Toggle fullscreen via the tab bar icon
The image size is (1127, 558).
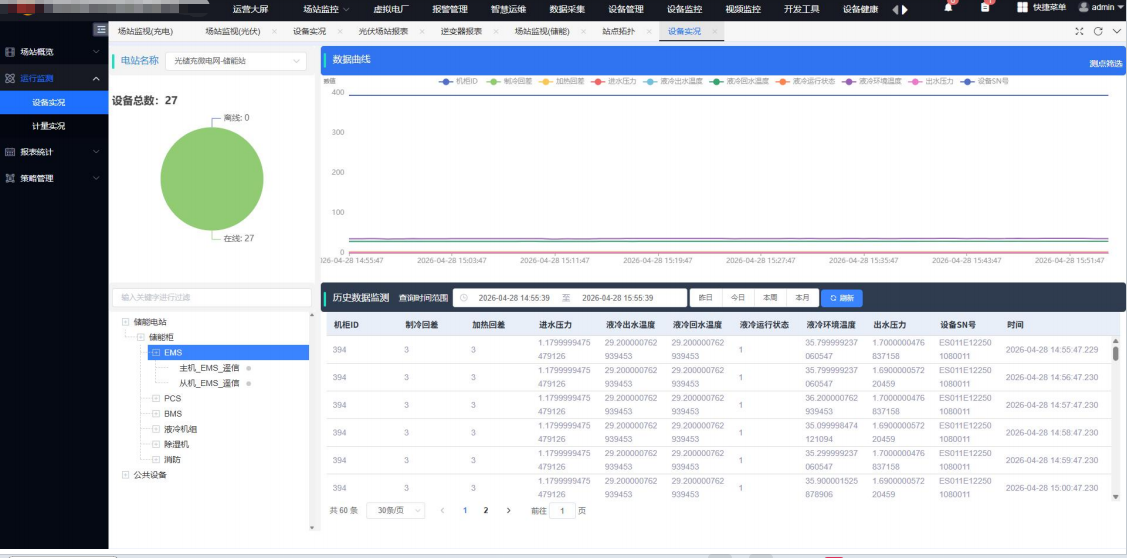pyautogui.click(x=1079, y=31)
